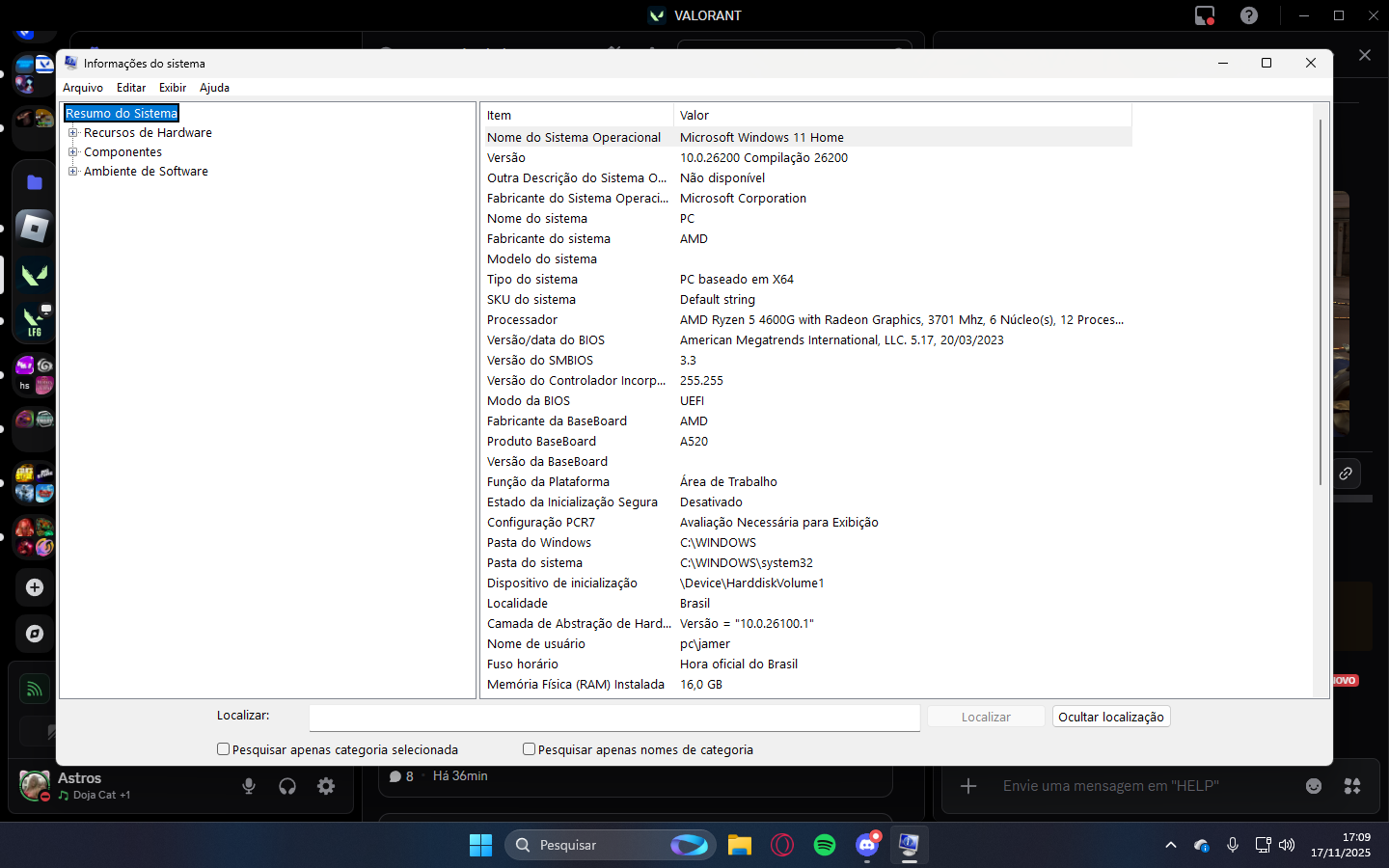Enable 'Pesquisar apenas categoria selecionada' checkbox

223,749
